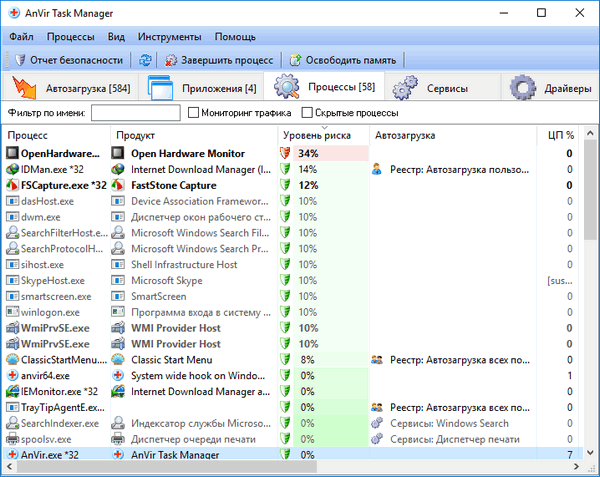Click the risk shield icon showing 34%

(x=286, y=154)
